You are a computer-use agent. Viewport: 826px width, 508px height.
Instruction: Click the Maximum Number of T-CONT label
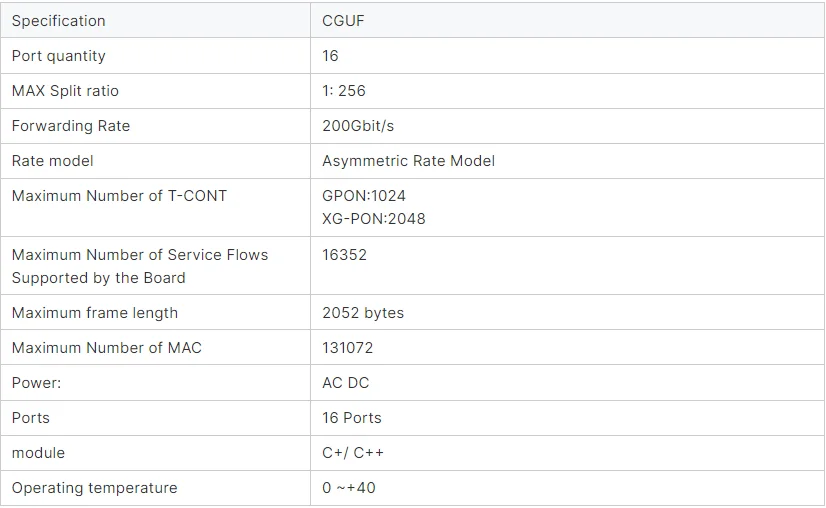(119, 196)
